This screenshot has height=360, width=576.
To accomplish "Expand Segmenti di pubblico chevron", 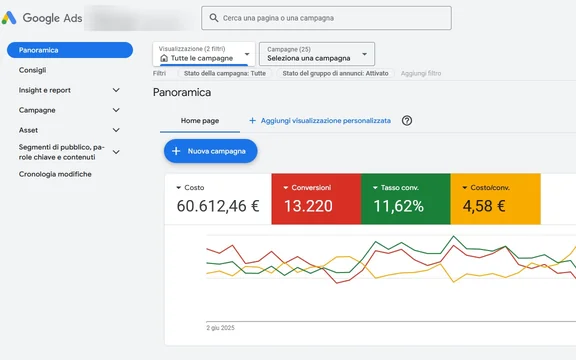I will pos(116,152).
